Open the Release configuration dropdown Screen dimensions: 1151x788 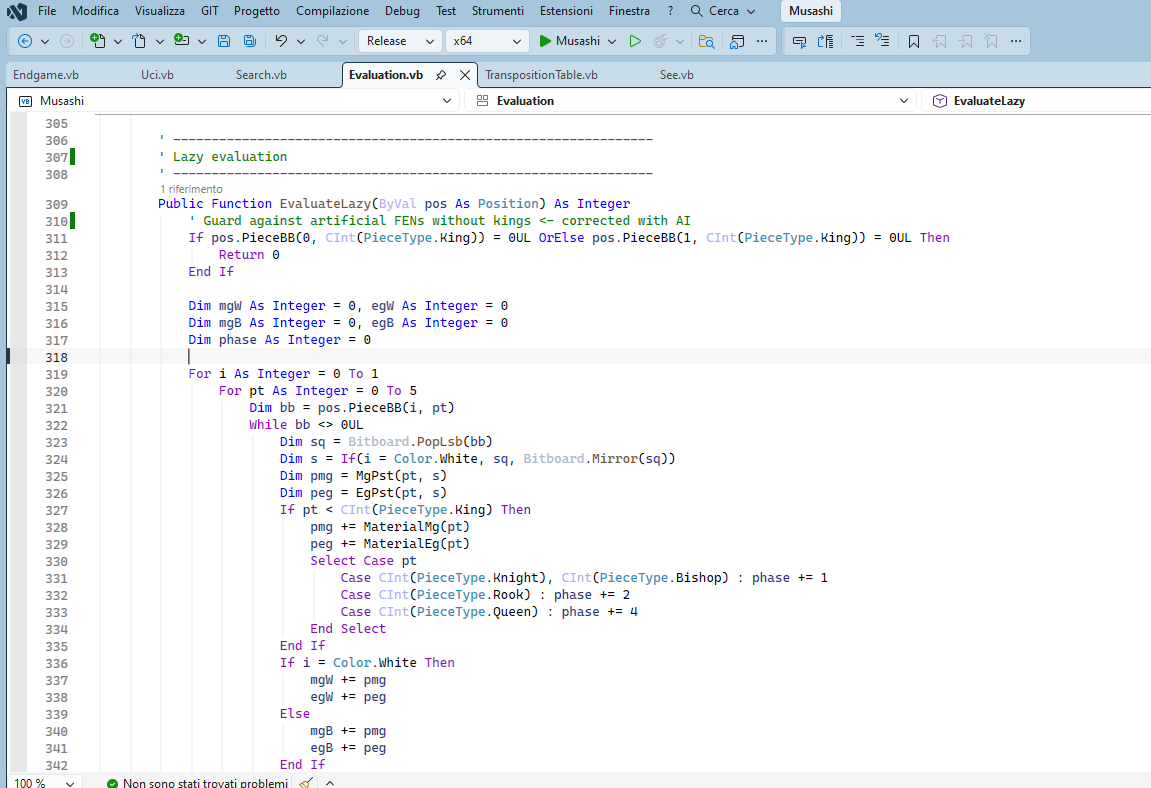pos(400,41)
